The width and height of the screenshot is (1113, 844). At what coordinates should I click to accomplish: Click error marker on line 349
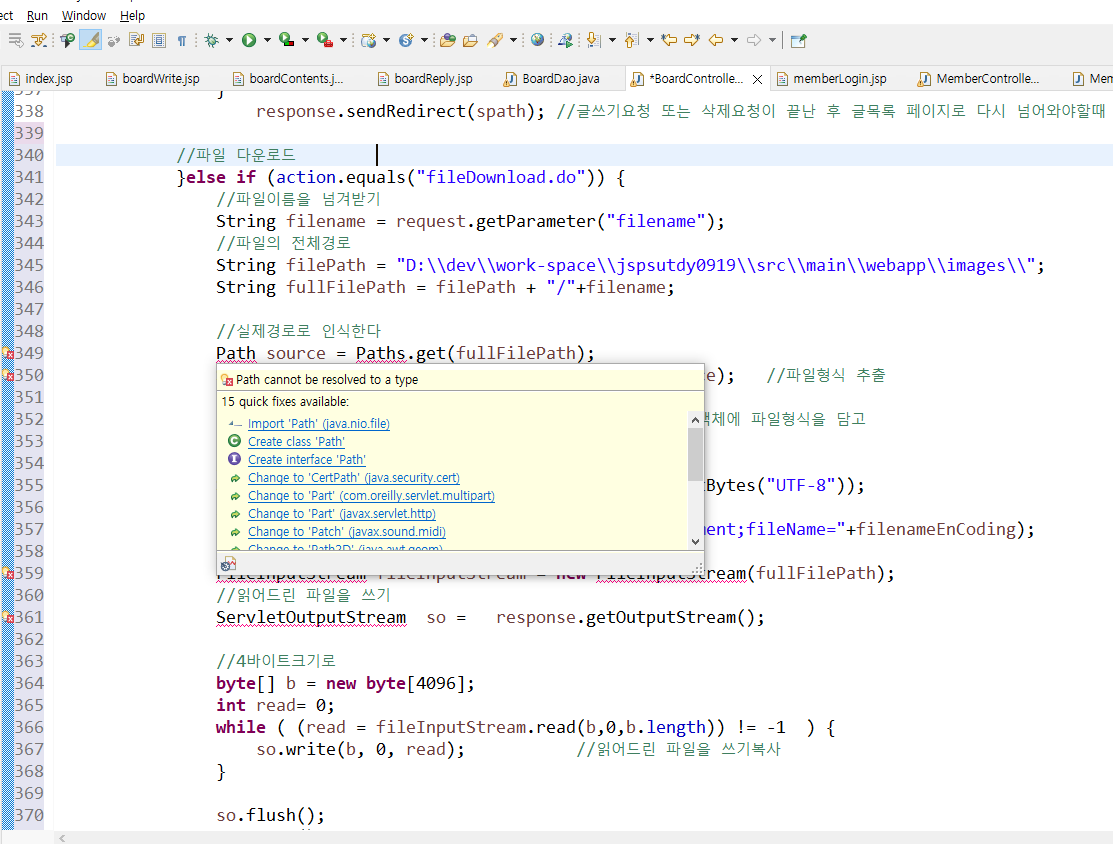pyautogui.click(x=8, y=353)
